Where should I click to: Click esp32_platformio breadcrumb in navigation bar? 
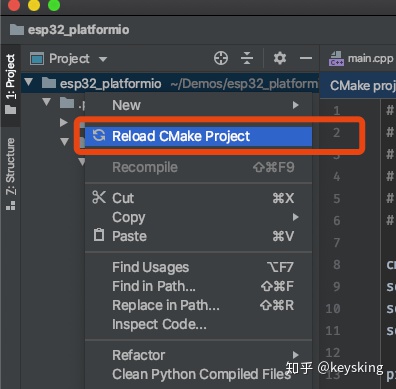[70, 30]
